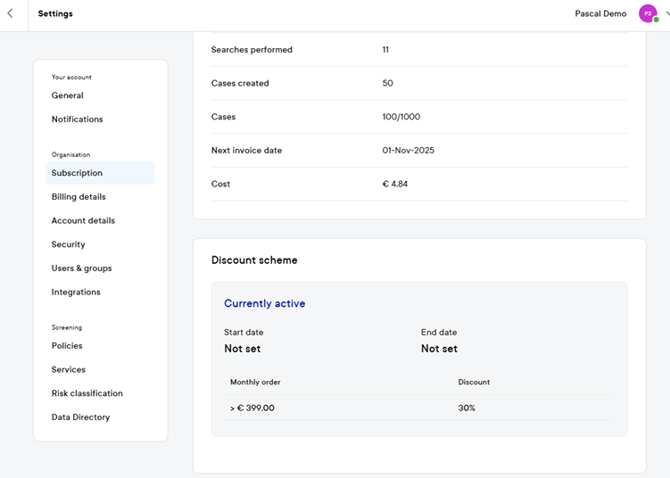670x478 pixels.
Task: Open the Security settings
Action: [68, 245]
